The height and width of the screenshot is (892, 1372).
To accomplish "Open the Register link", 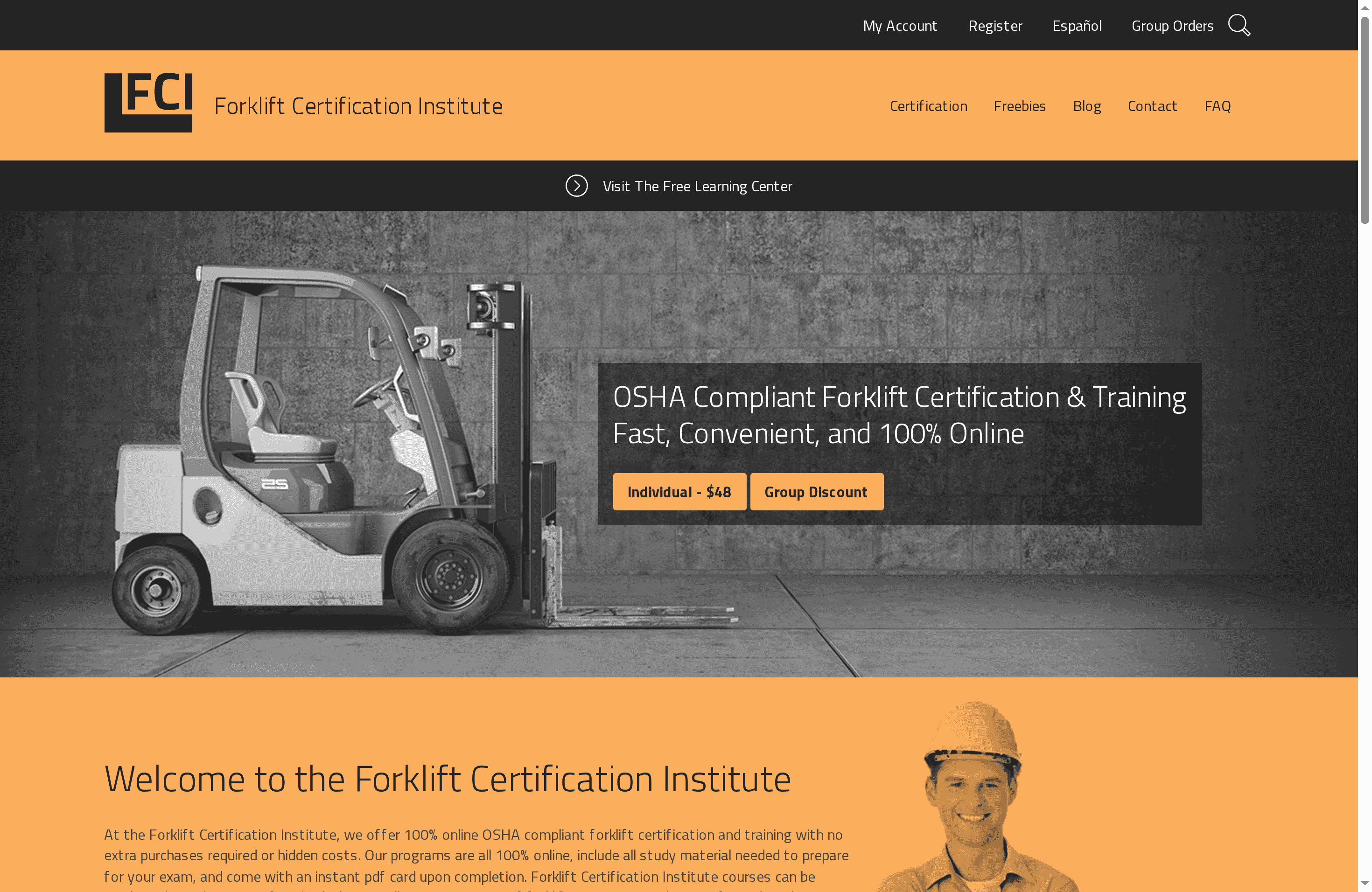I will click(x=995, y=26).
